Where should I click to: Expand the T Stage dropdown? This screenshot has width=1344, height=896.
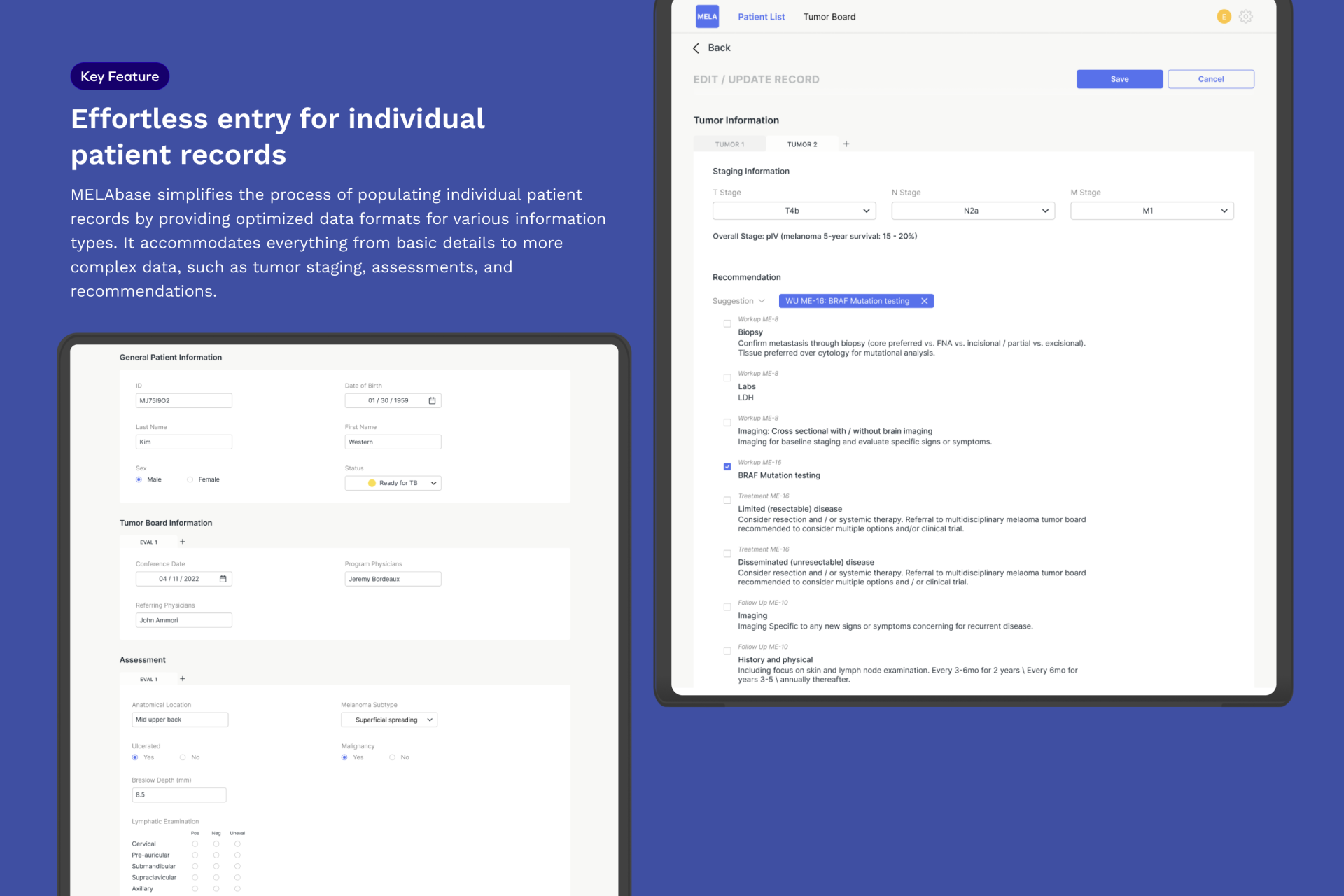(794, 211)
